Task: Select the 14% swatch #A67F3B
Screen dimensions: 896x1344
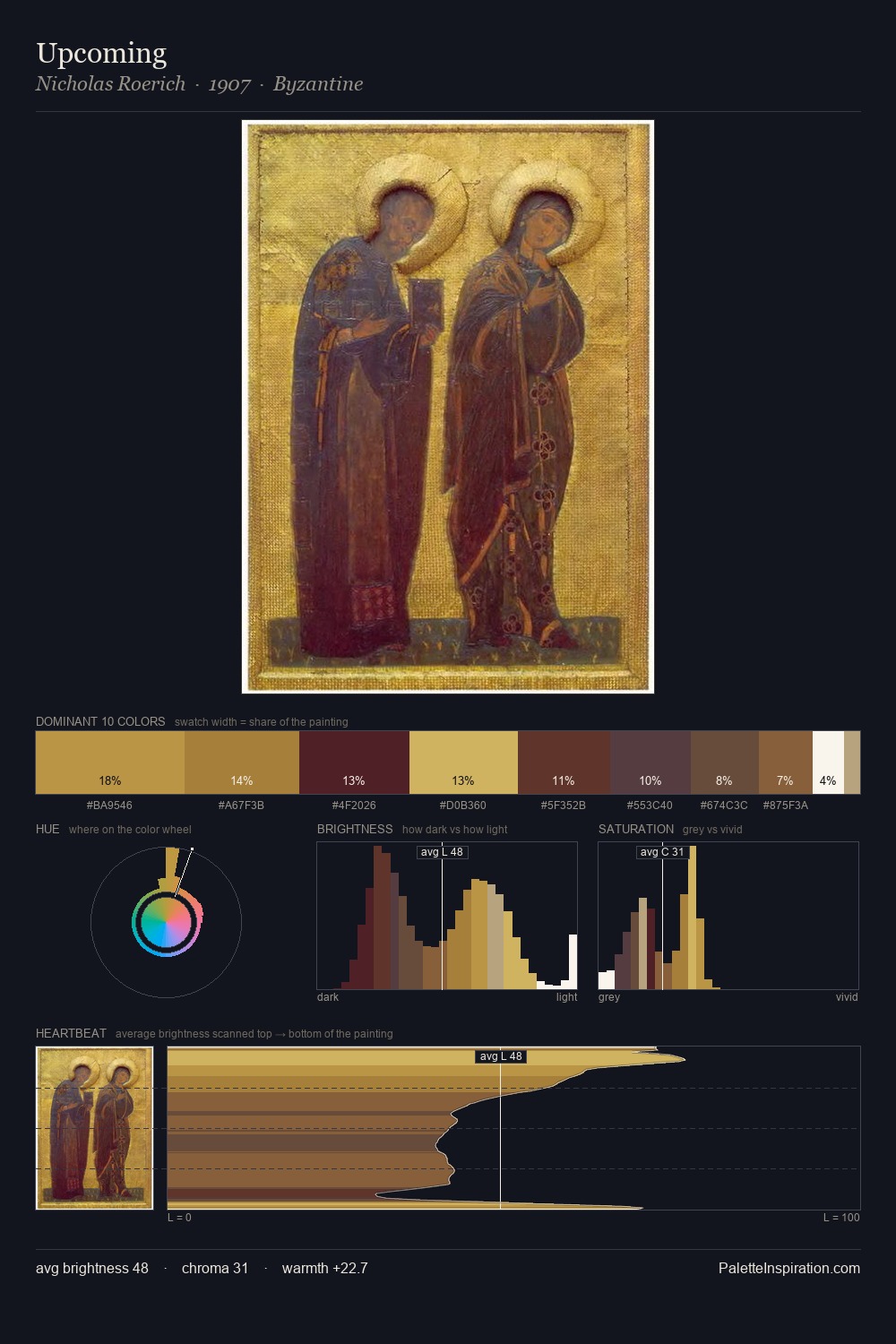Action: tap(242, 762)
